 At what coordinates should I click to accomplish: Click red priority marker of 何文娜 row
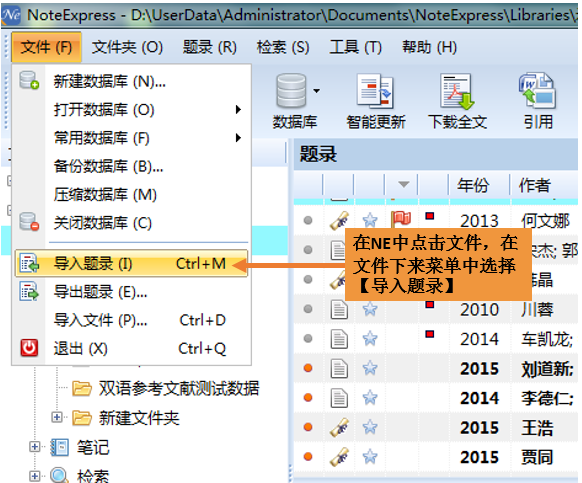coord(430,216)
